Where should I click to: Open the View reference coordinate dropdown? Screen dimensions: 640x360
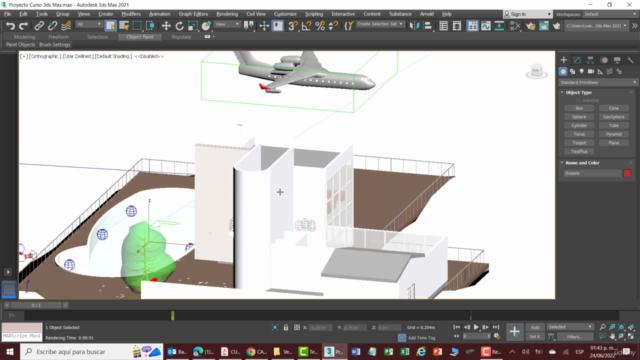click(227, 24)
